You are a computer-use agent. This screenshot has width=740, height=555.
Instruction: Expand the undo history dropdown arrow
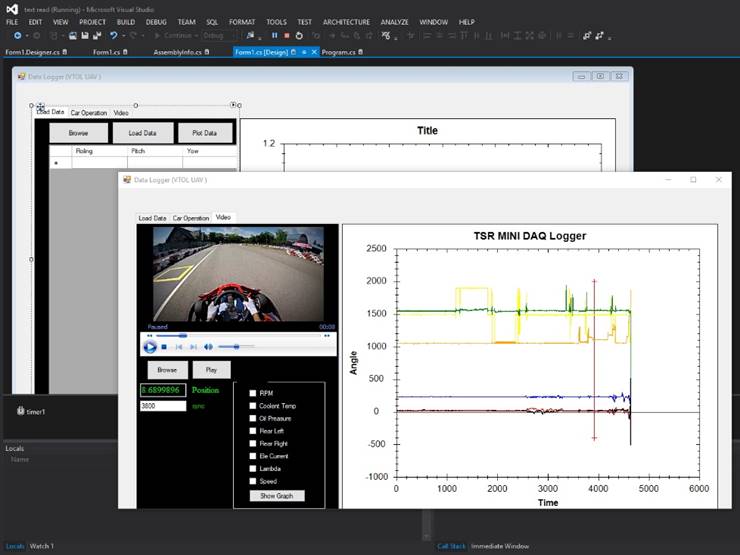(122, 35)
